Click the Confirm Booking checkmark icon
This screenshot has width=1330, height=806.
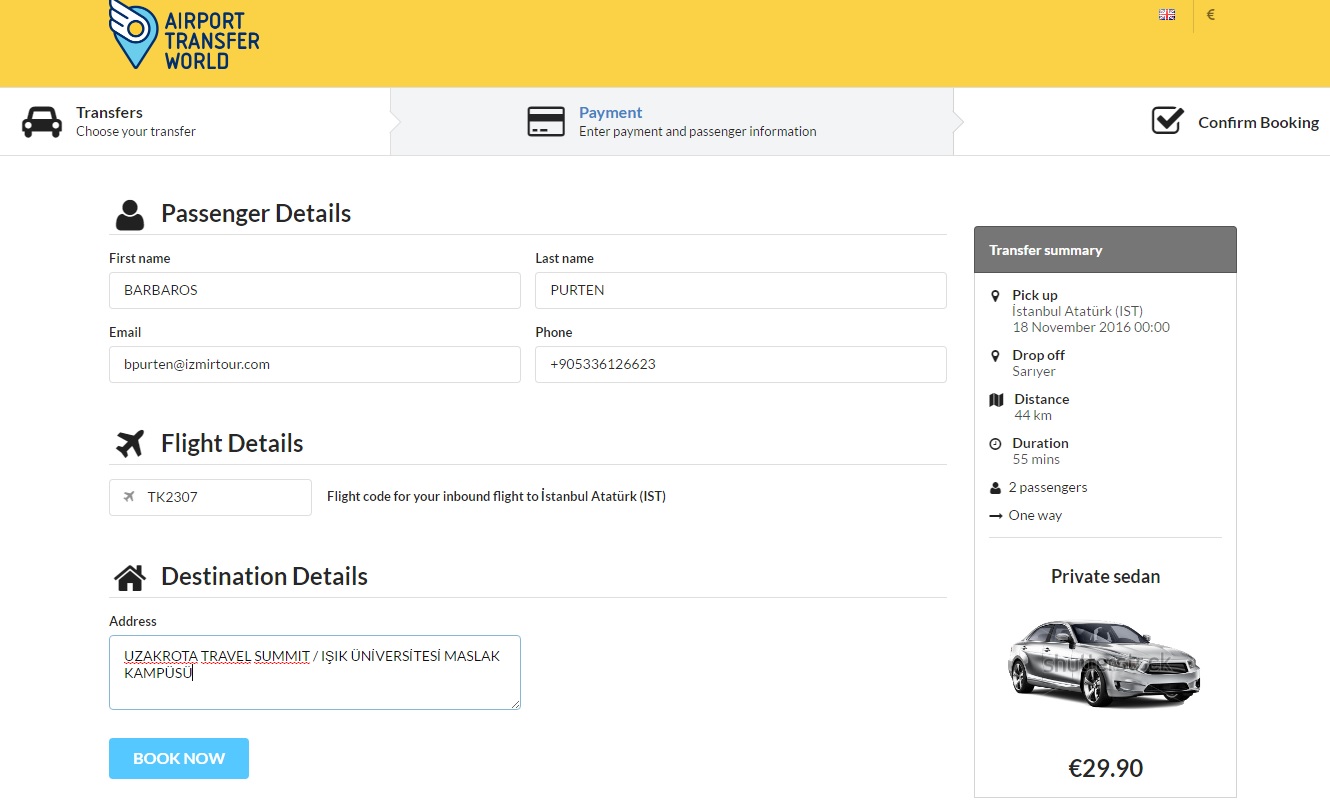1167,121
